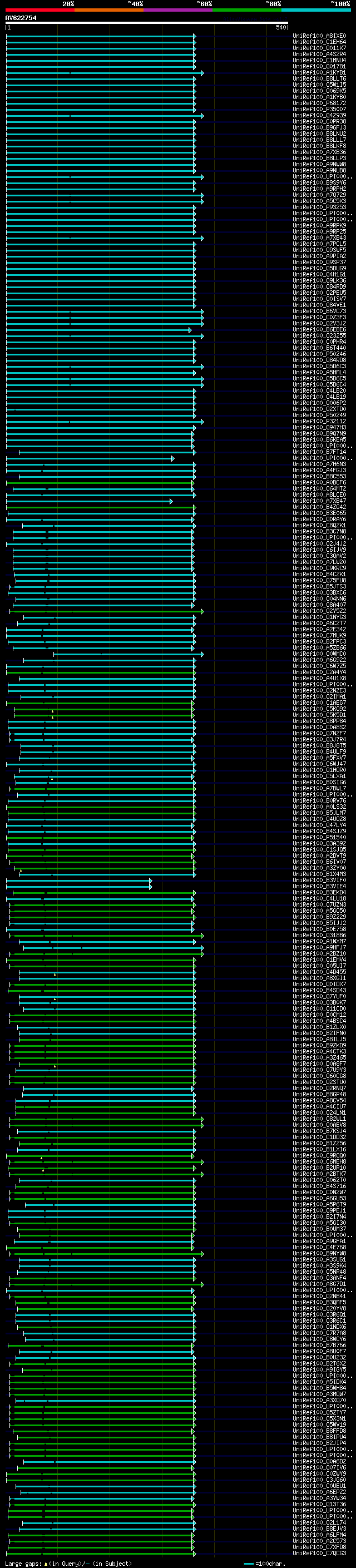Click the UniRef100_Q8PP84 hit label
The width and height of the screenshot is (356, 1568).
coord(319,721)
